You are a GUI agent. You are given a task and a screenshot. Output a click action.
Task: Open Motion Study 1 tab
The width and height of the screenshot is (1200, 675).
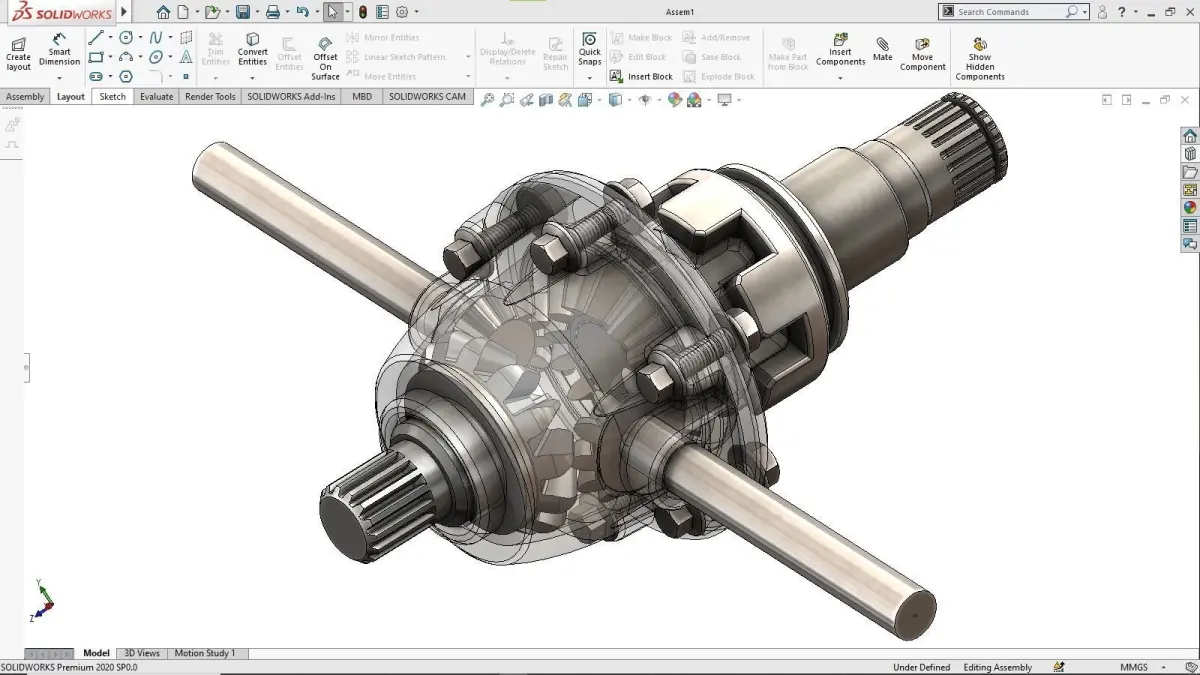[x=205, y=653]
